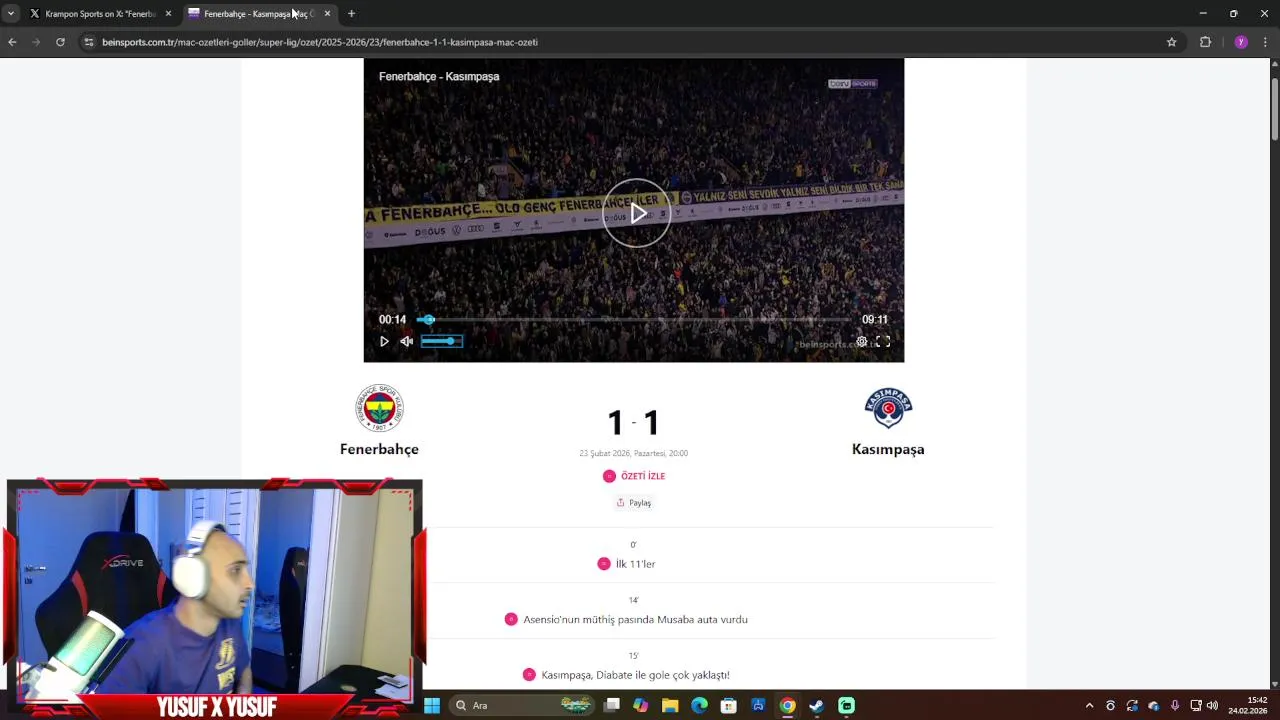This screenshot has width=1280, height=720.
Task: Seek along the video progress bar
Action: tap(633, 320)
